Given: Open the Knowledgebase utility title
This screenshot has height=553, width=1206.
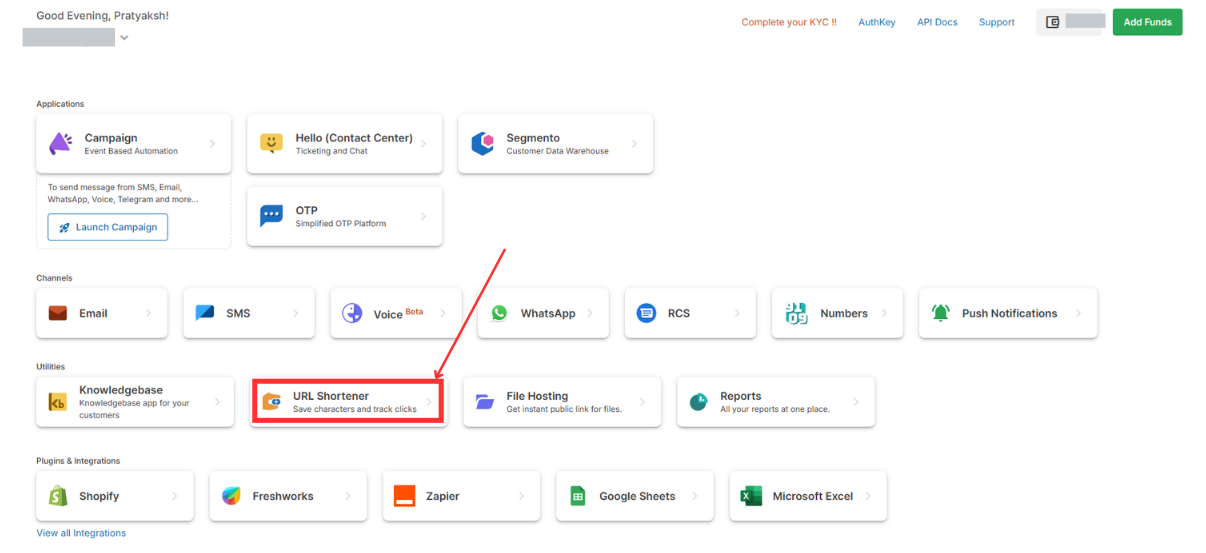Looking at the screenshot, I should click(x=121, y=390).
